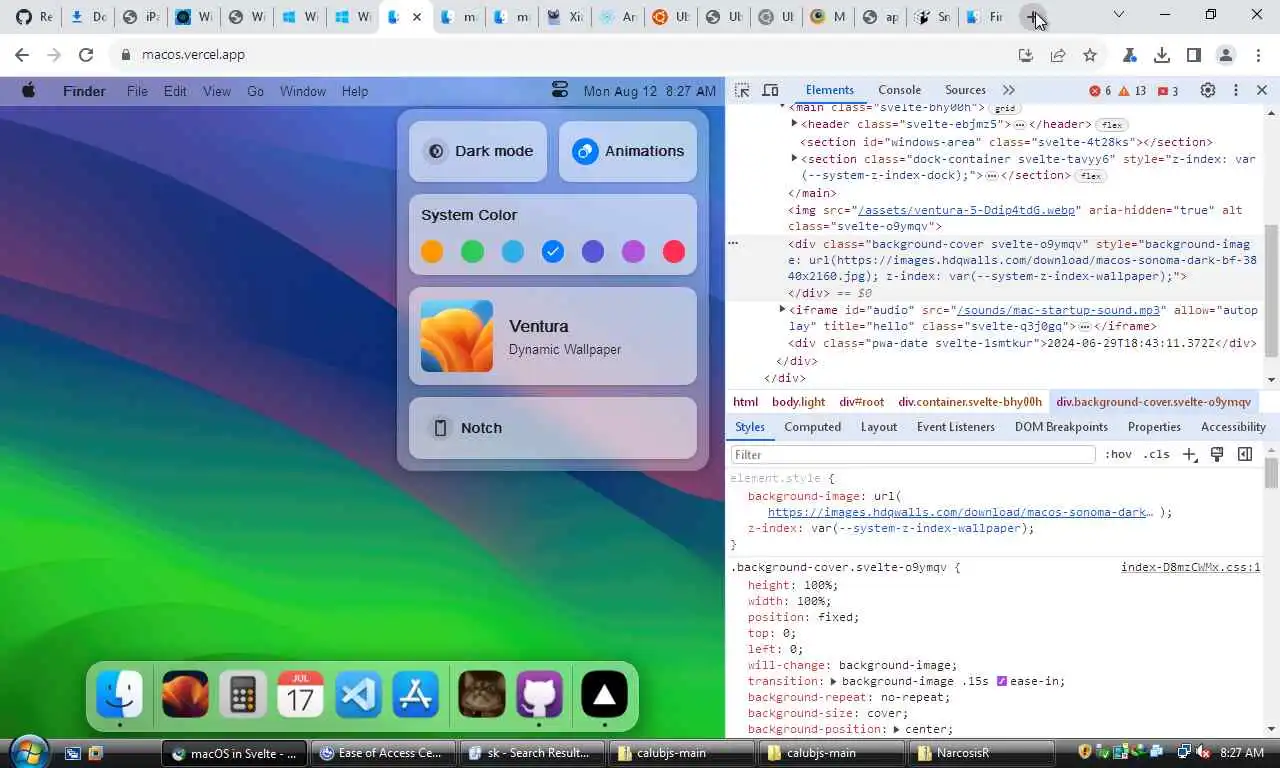The height and width of the screenshot is (768, 1280).
Task: Open Finder from the dock
Action: pyautogui.click(x=120, y=694)
